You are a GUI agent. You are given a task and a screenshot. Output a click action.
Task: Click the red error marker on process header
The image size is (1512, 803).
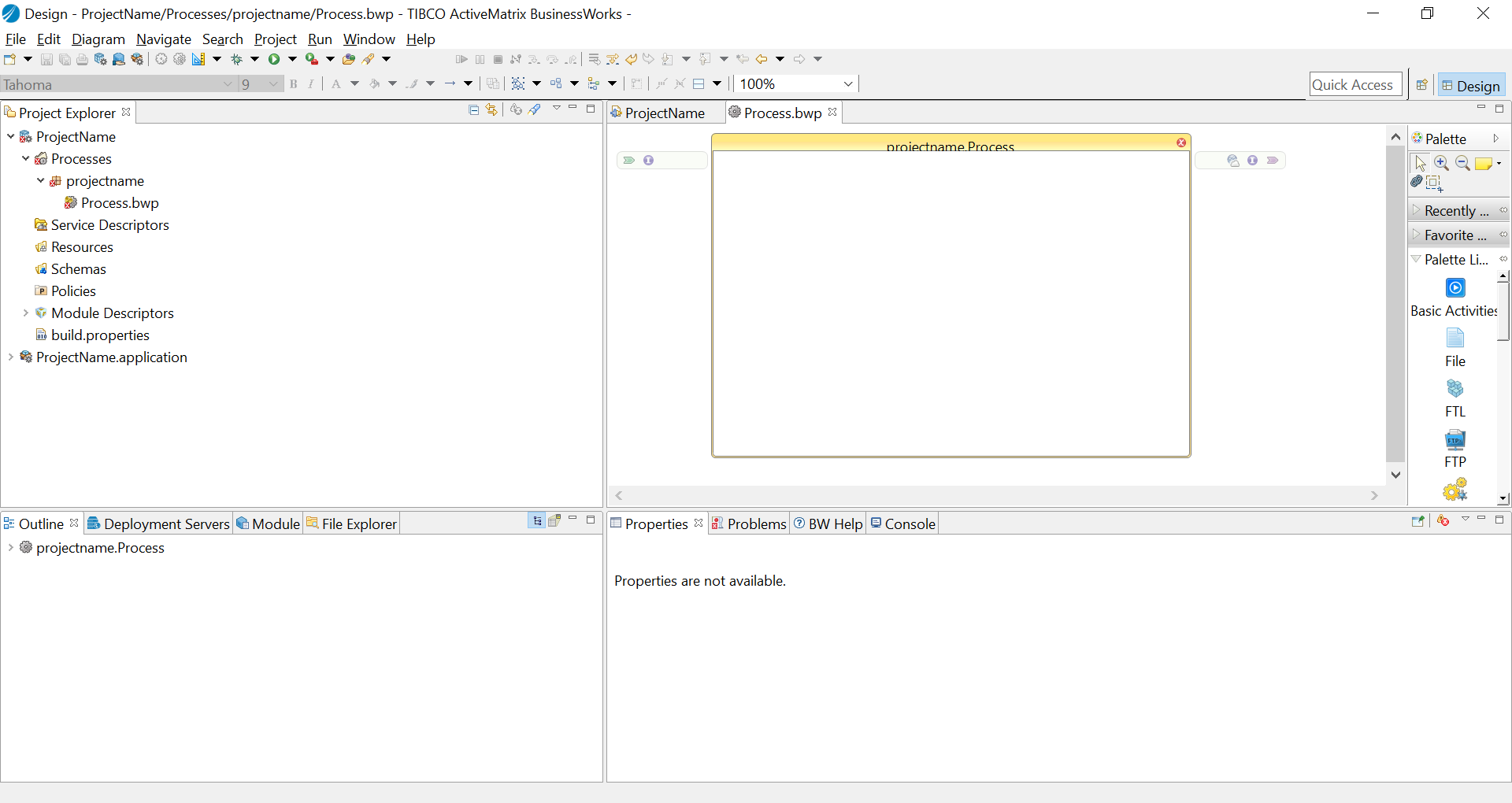1181,142
